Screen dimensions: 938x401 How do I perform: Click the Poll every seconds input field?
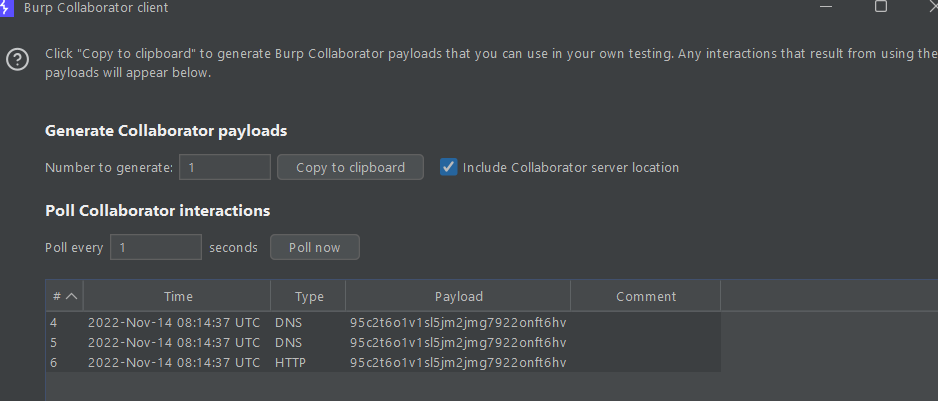click(155, 247)
